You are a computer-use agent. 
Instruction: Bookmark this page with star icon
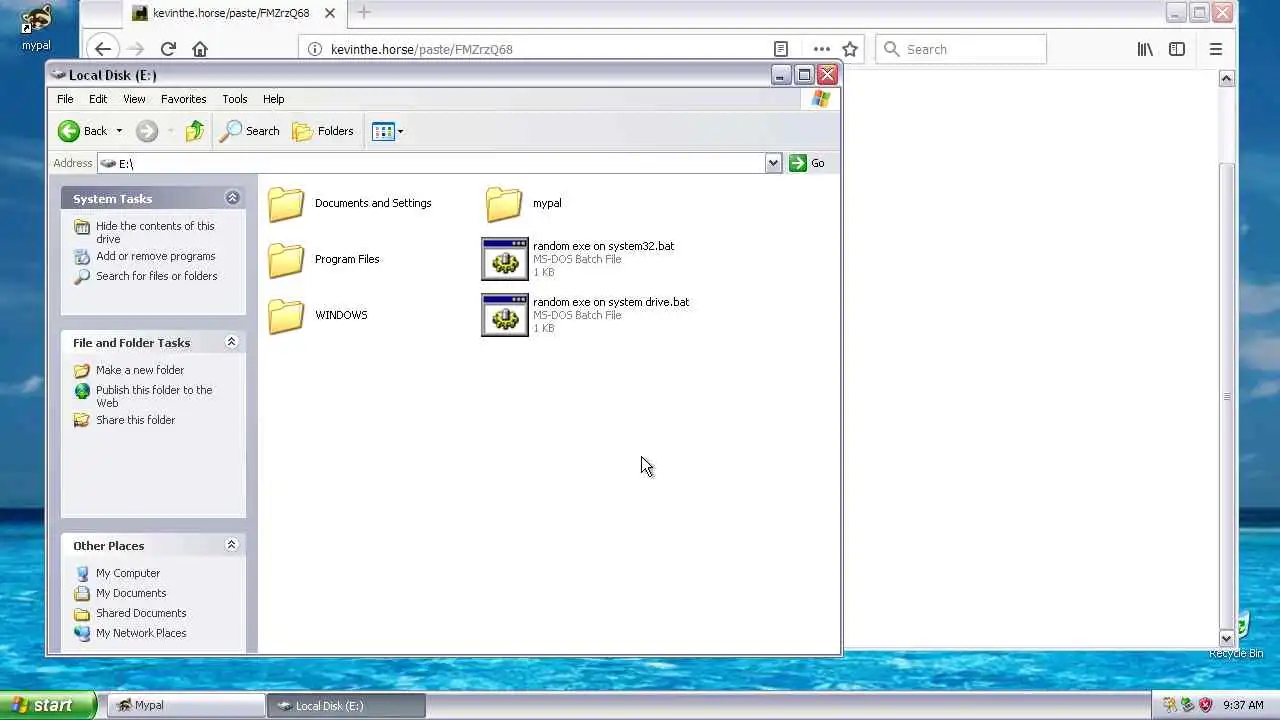tap(850, 49)
